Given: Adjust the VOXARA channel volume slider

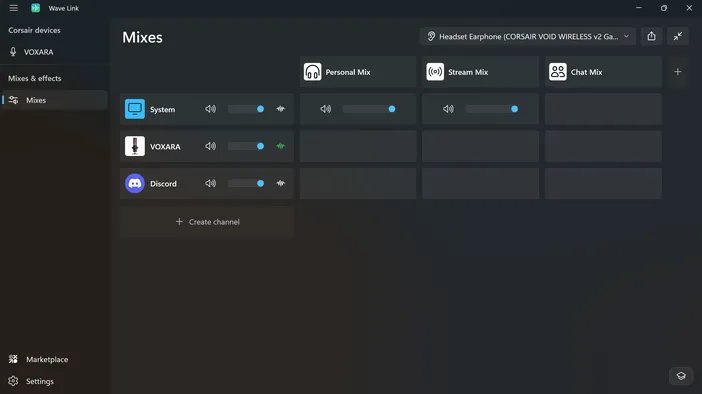Looking at the screenshot, I should (246, 146).
